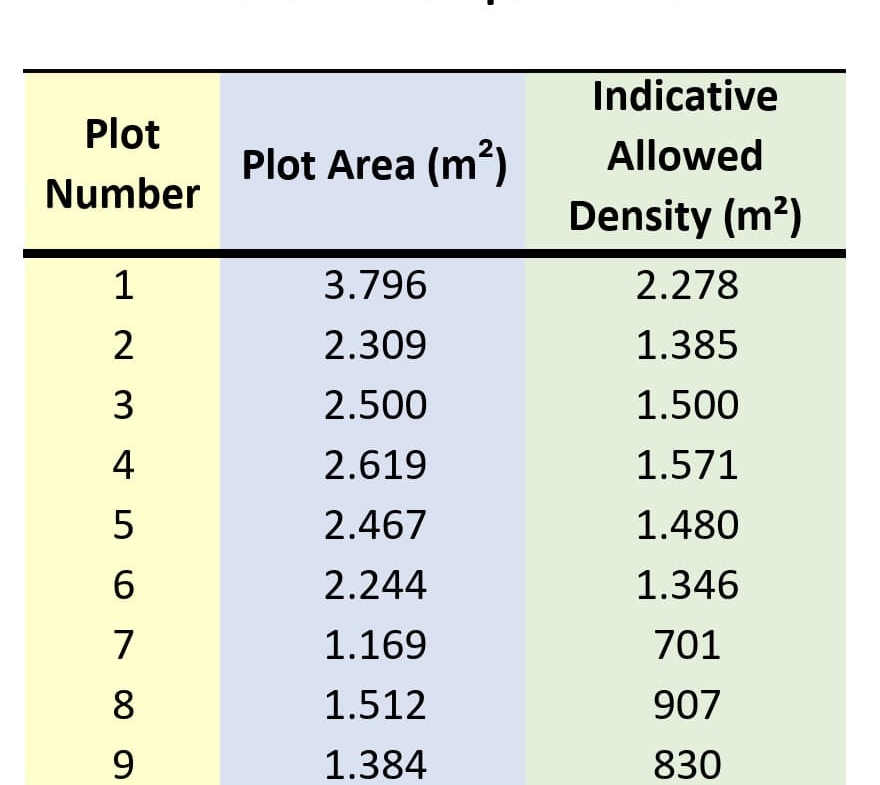Image resolution: width=880 pixels, height=785 pixels.
Task: Click the density value 1.385
Action: pyautogui.click(x=687, y=346)
